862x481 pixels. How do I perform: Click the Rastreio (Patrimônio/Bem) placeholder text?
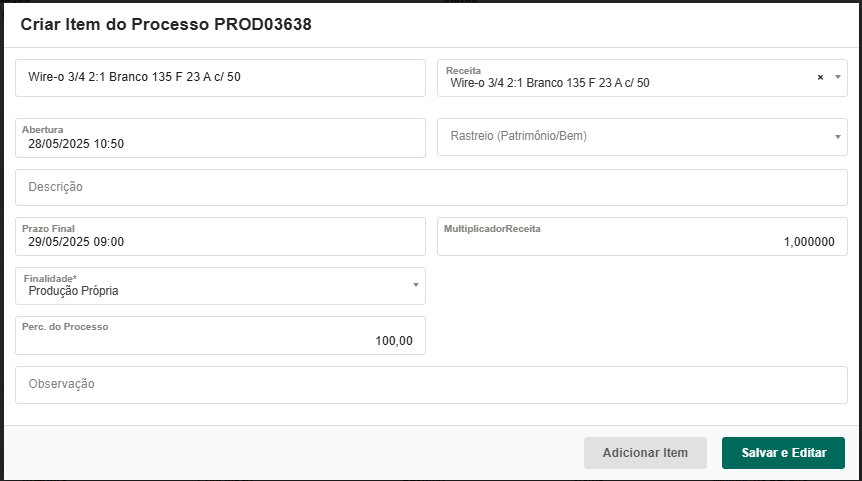pyautogui.click(x=518, y=136)
